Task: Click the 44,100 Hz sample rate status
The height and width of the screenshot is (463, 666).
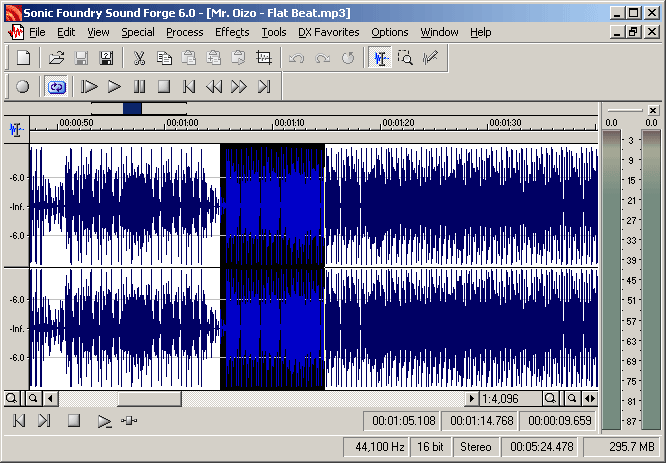Action: [x=376, y=447]
